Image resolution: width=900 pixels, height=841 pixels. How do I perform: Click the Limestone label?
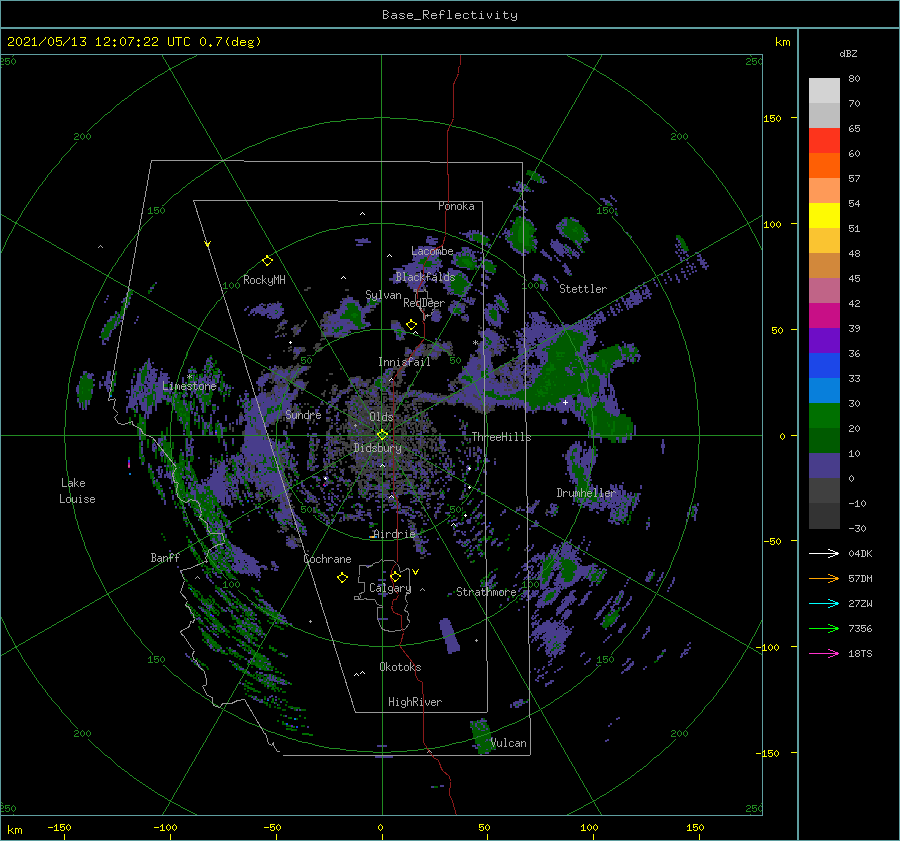coord(189,386)
